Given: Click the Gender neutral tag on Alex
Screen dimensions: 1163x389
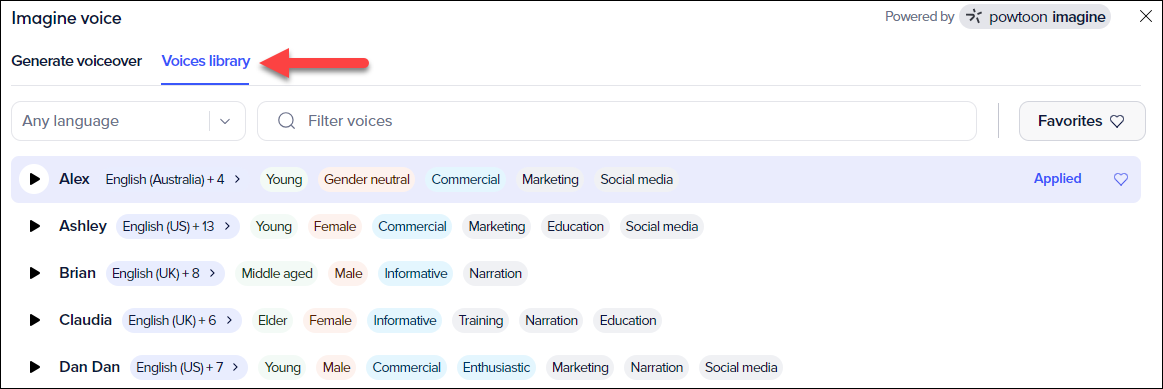Looking at the screenshot, I should click(366, 180).
